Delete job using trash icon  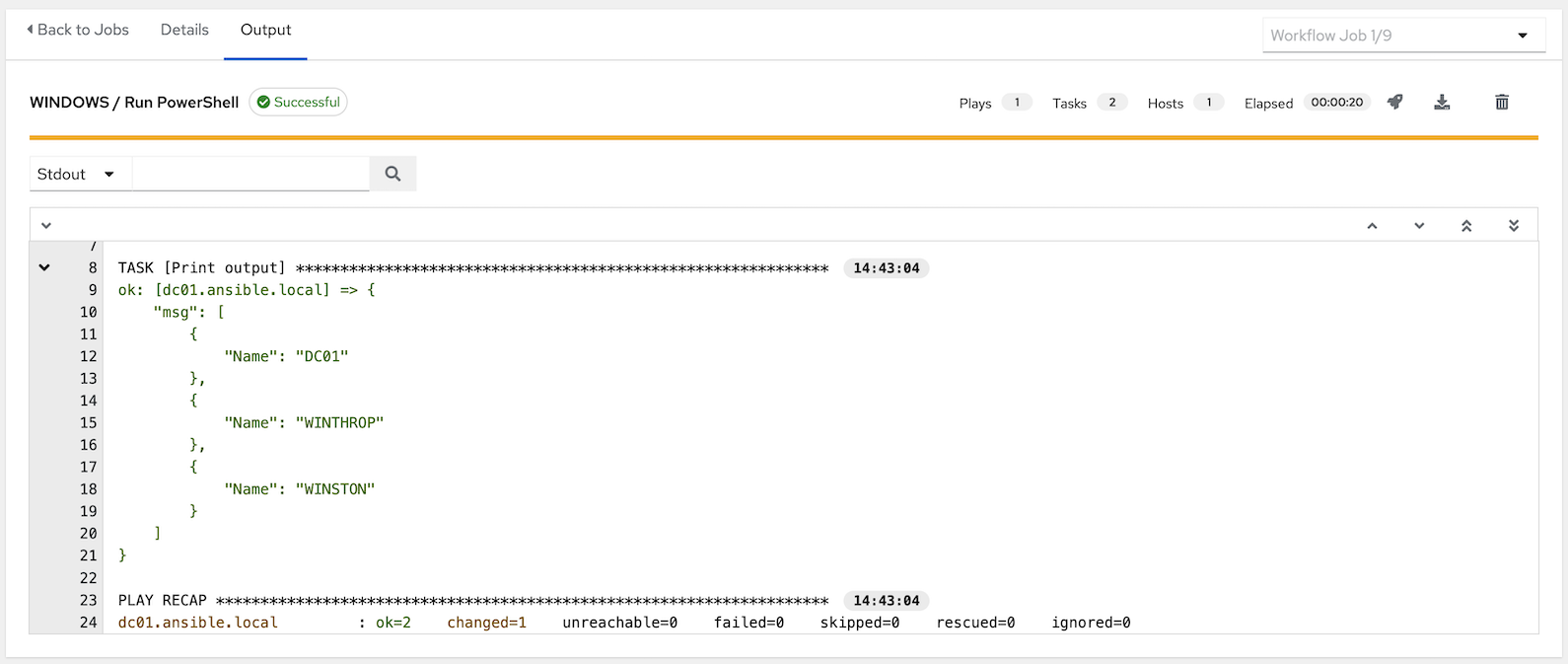pyautogui.click(x=1501, y=102)
